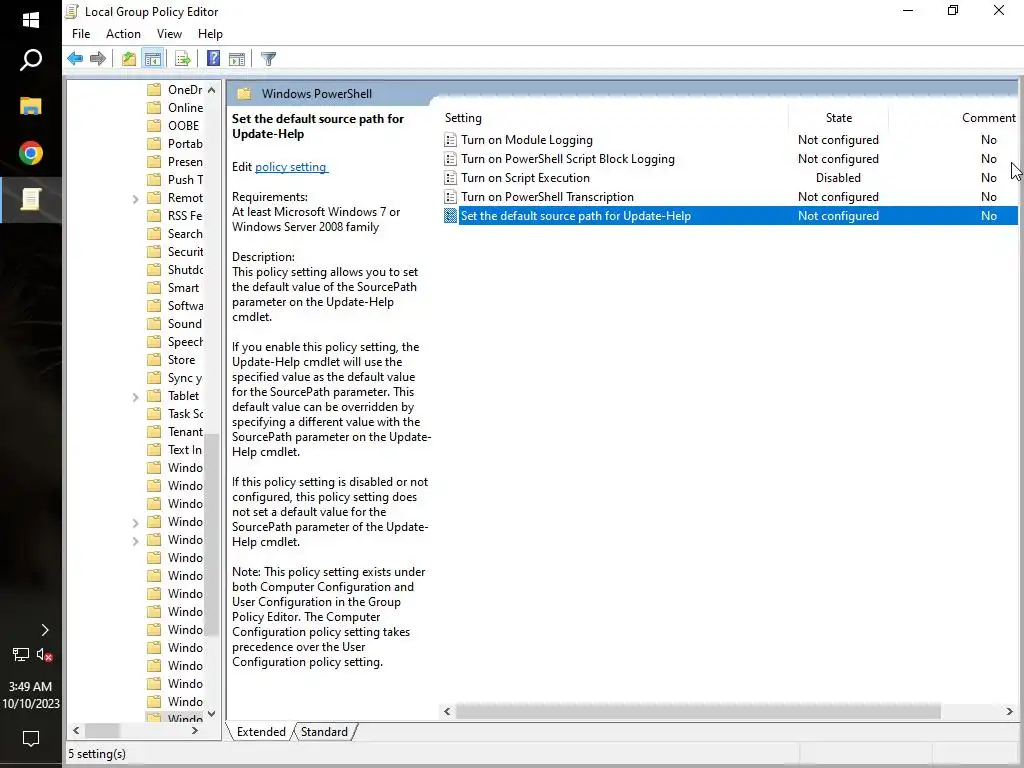Click the Edit policy setting link

pyautogui.click(x=291, y=167)
